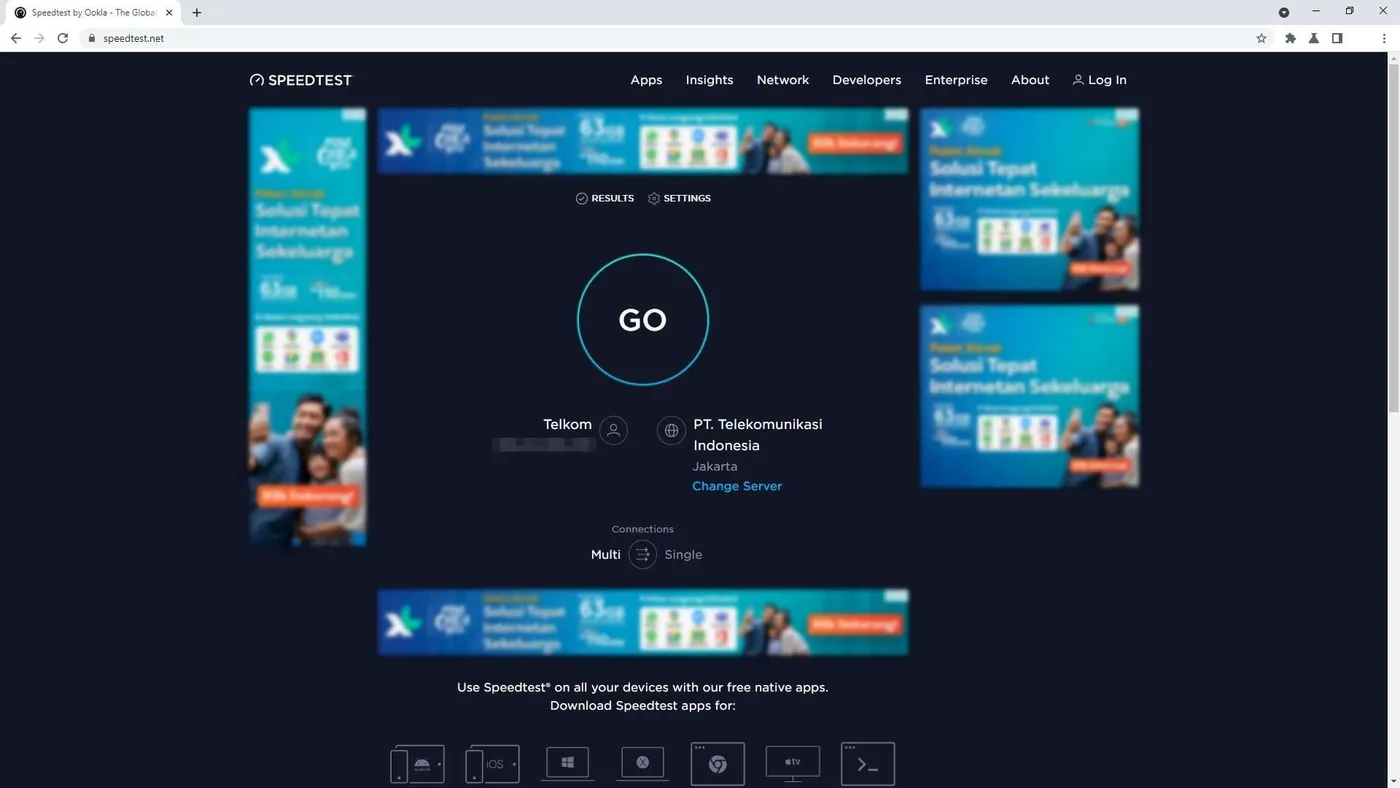The width and height of the screenshot is (1400, 788).
Task: Open Chrome Labs flask icon
Action: [1314, 38]
